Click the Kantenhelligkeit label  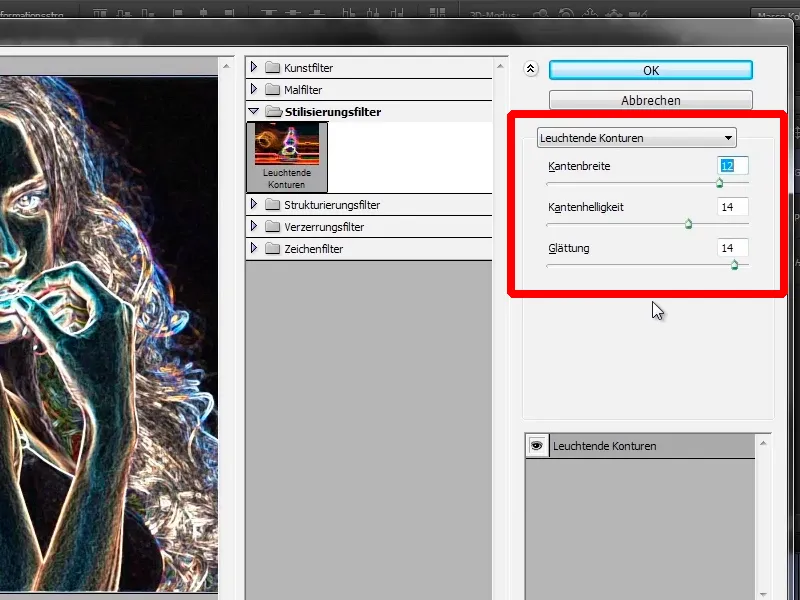[x=586, y=207]
